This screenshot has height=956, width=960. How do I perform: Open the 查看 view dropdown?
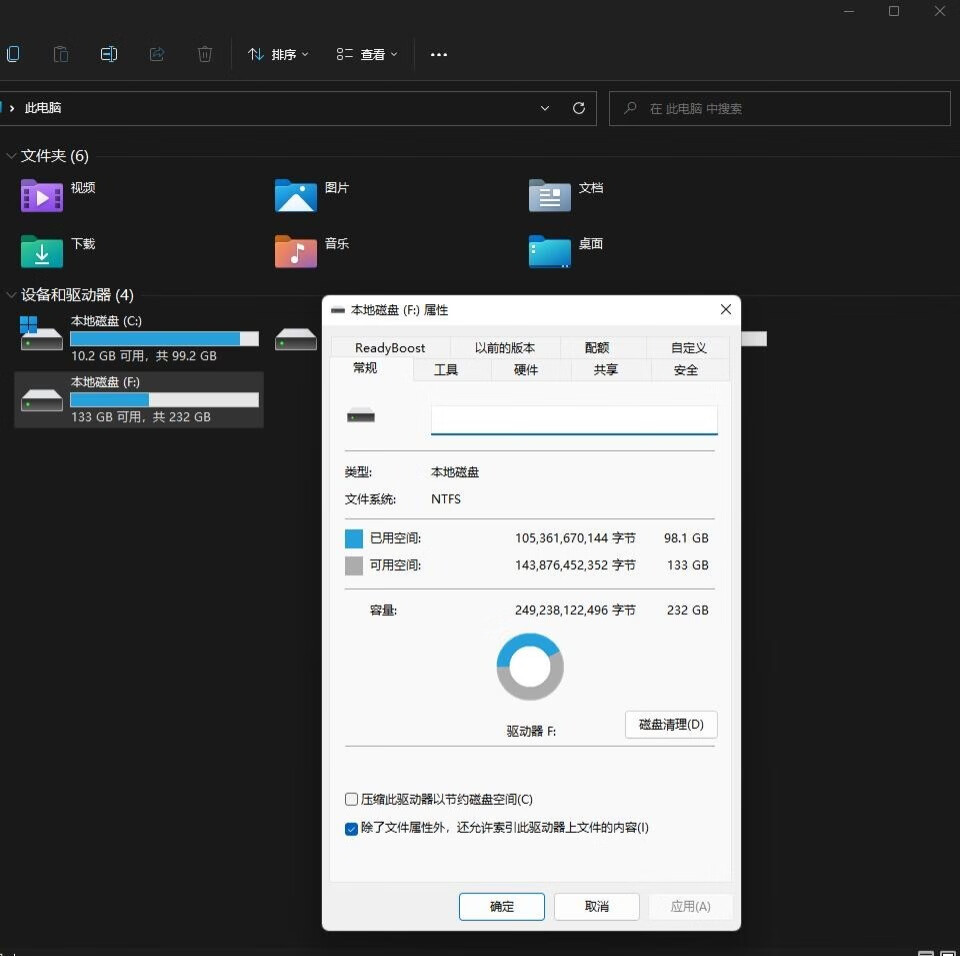pos(367,54)
